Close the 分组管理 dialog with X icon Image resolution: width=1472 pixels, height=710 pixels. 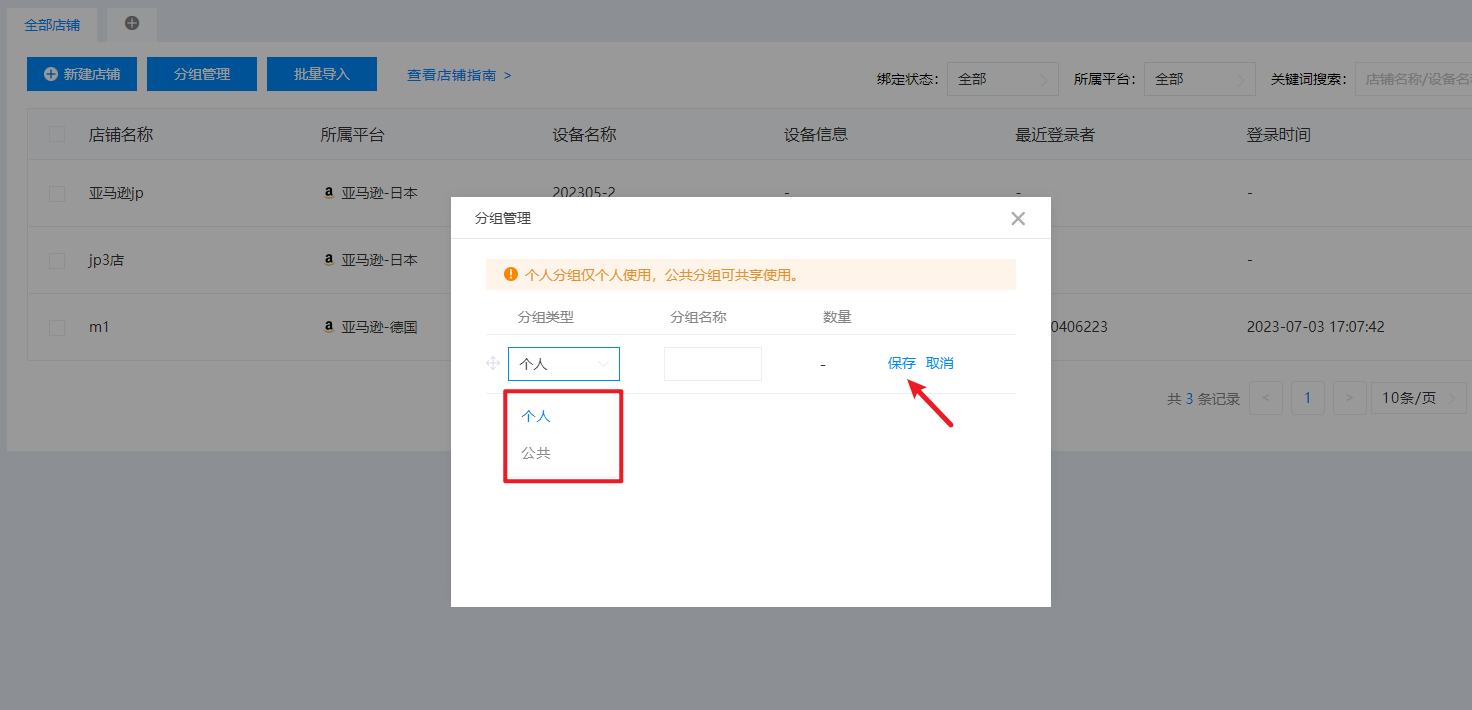[1018, 218]
